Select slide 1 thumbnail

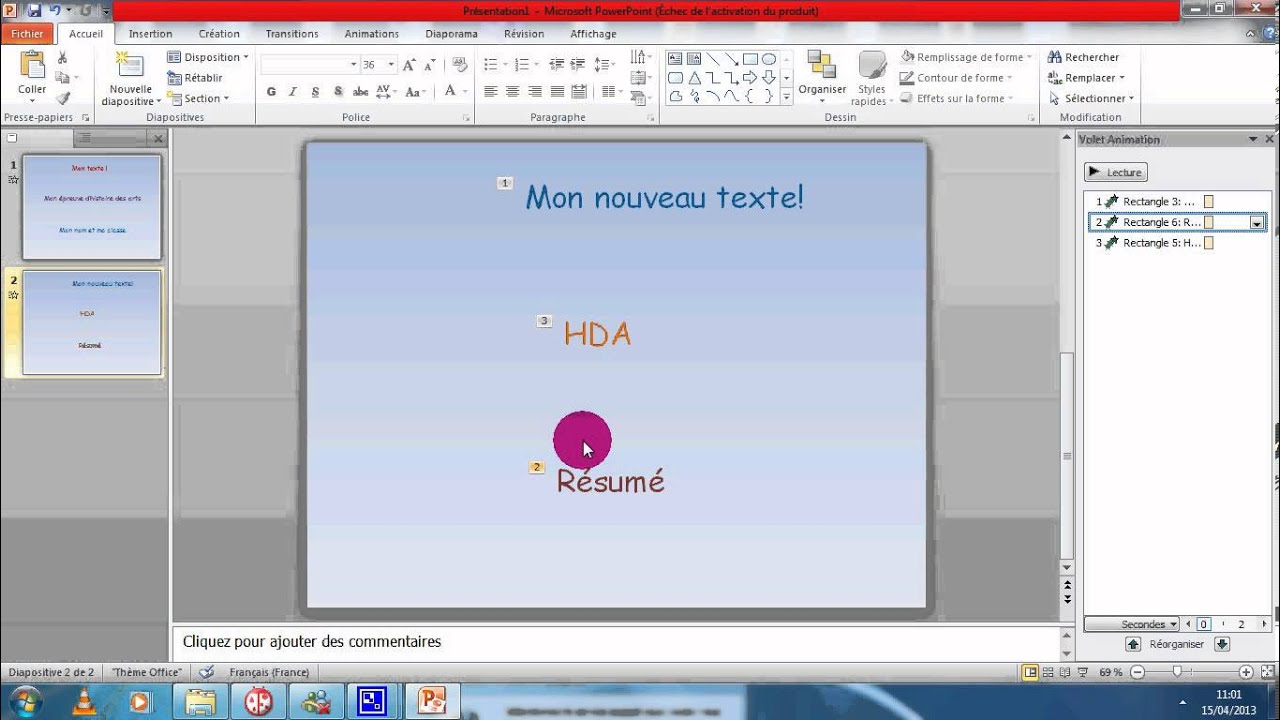[x=92, y=207]
